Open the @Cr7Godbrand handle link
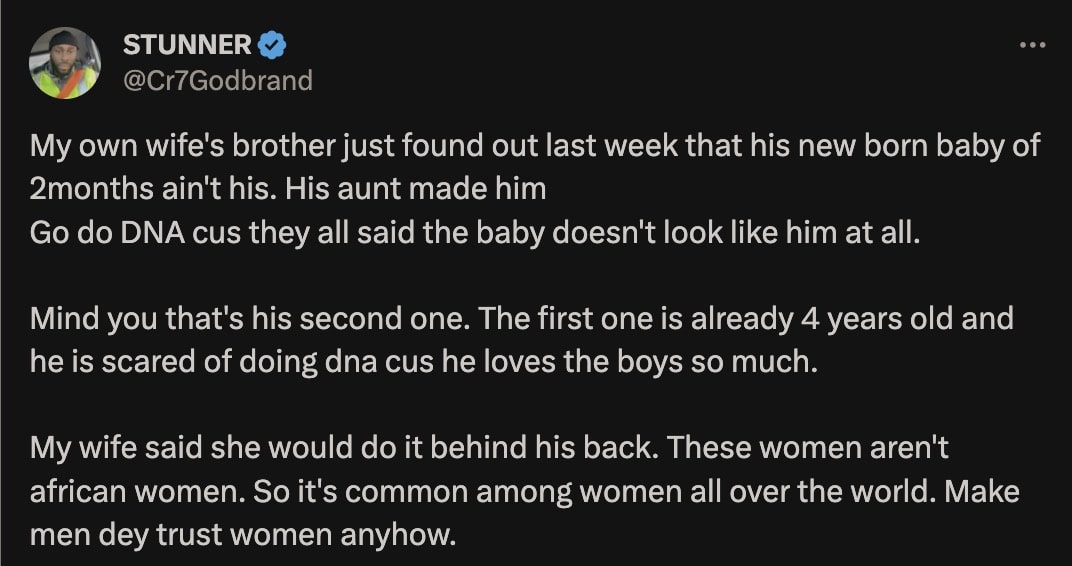 point(217,80)
